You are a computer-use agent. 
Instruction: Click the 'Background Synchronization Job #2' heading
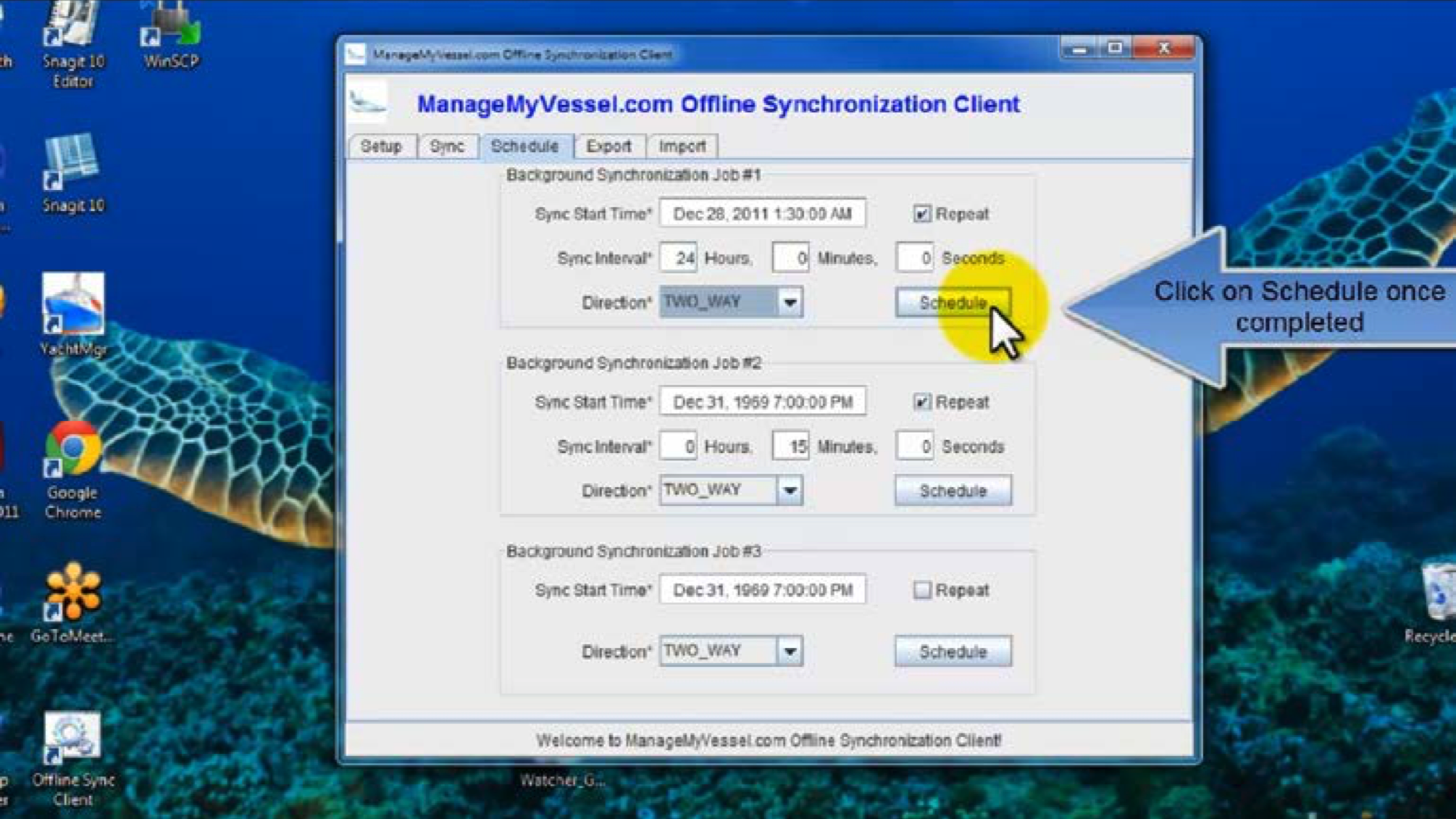click(x=634, y=362)
